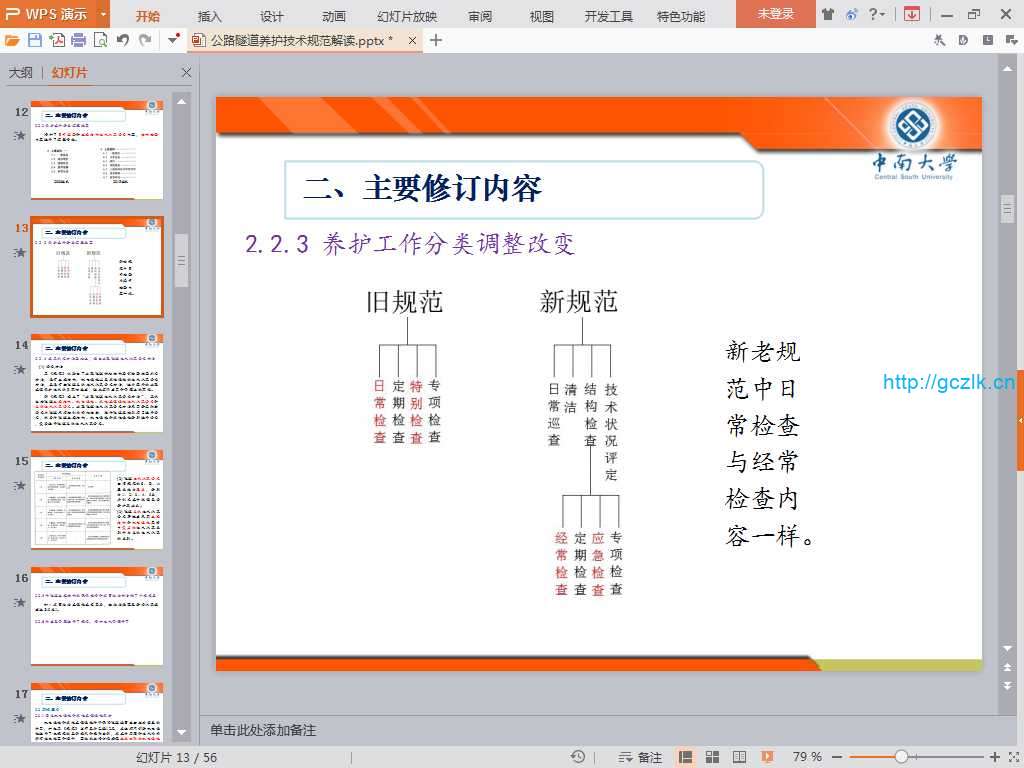Toggle the 备注 notes pane

pos(640,757)
